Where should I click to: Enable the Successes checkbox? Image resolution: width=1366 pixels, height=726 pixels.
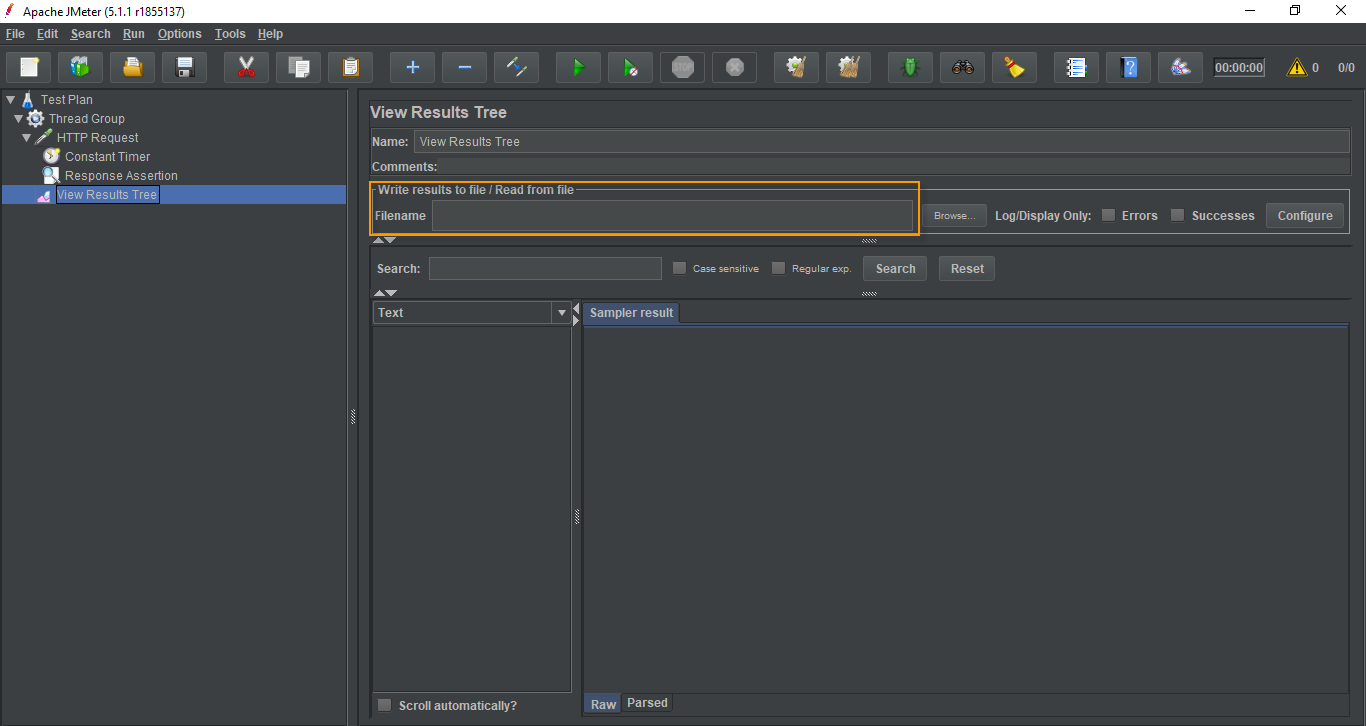click(x=1178, y=215)
